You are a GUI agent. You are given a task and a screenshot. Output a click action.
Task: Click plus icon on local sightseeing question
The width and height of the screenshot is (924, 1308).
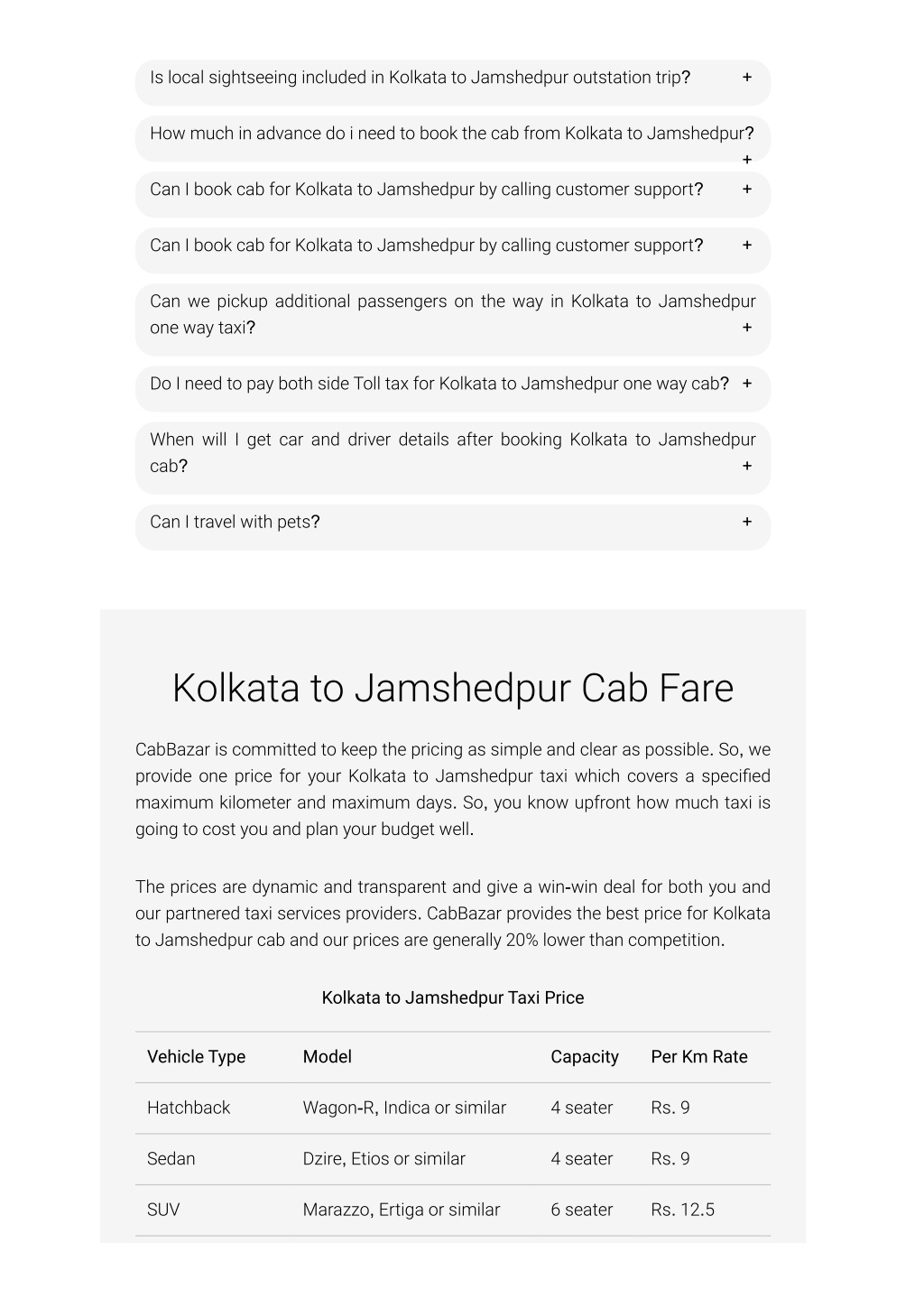click(x=747, y=78)
